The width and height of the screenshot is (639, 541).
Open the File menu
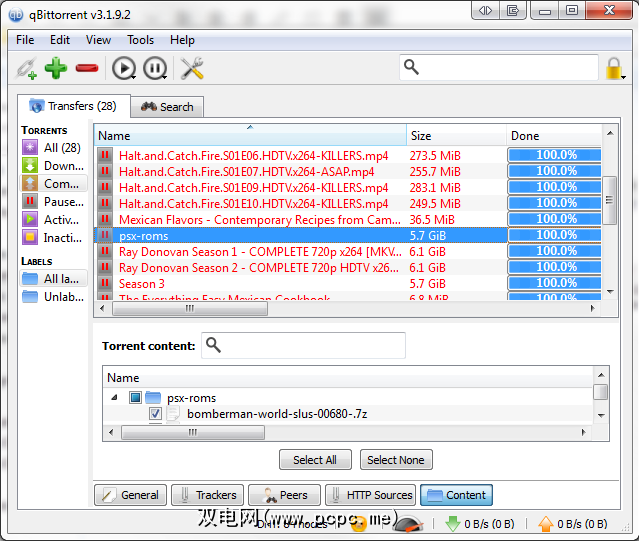[25, 40]
